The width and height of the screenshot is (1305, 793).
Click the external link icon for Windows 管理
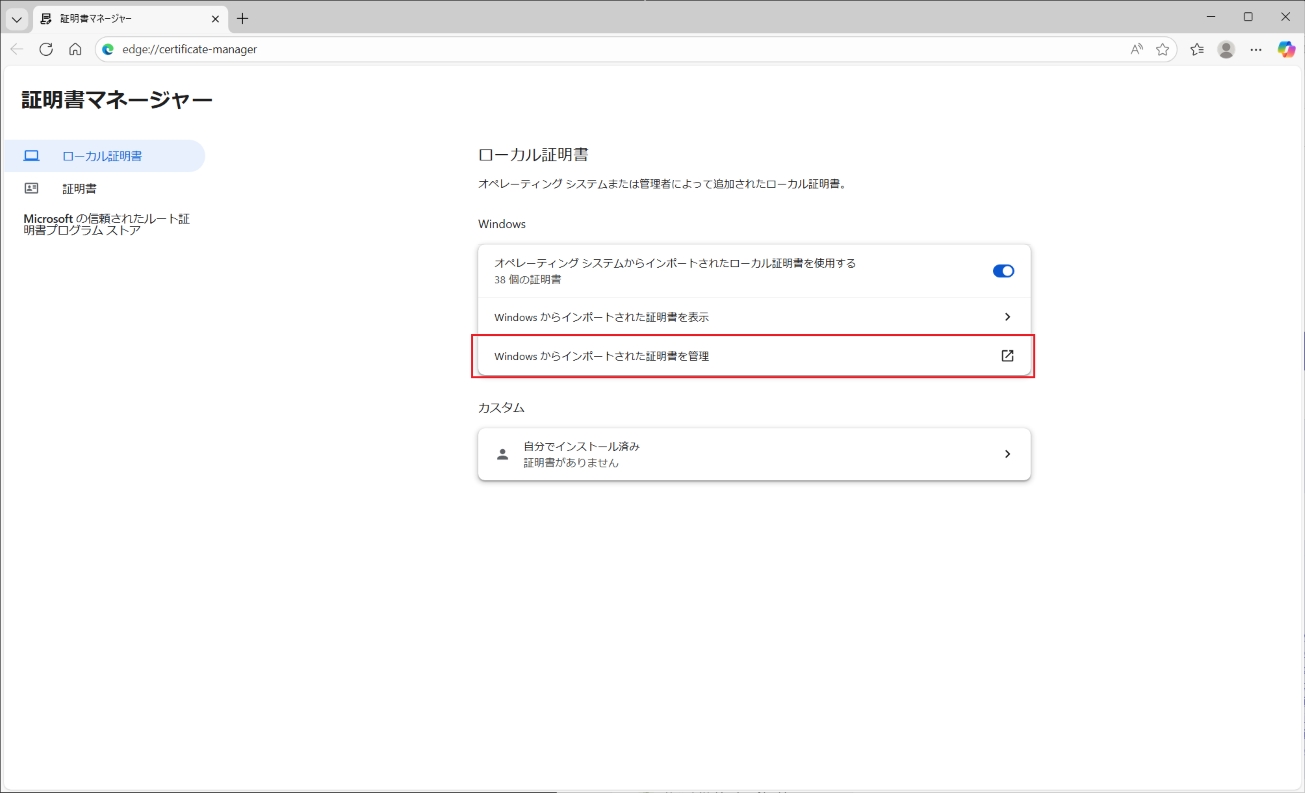coord(1007,356)
